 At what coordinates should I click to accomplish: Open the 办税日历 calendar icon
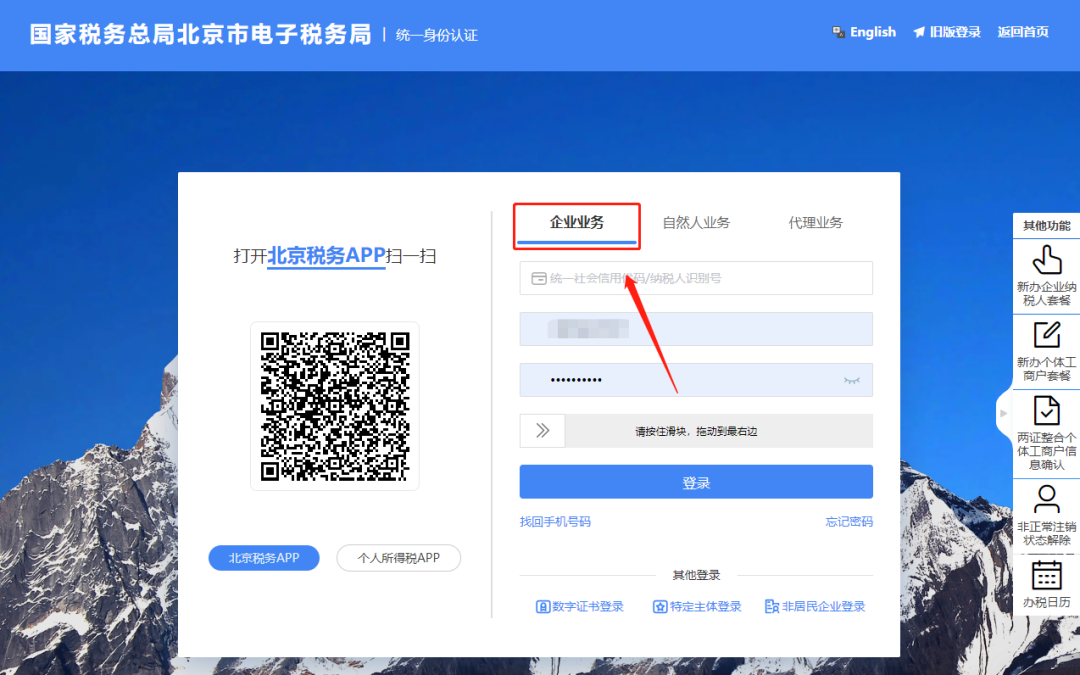pos(1046,575)
